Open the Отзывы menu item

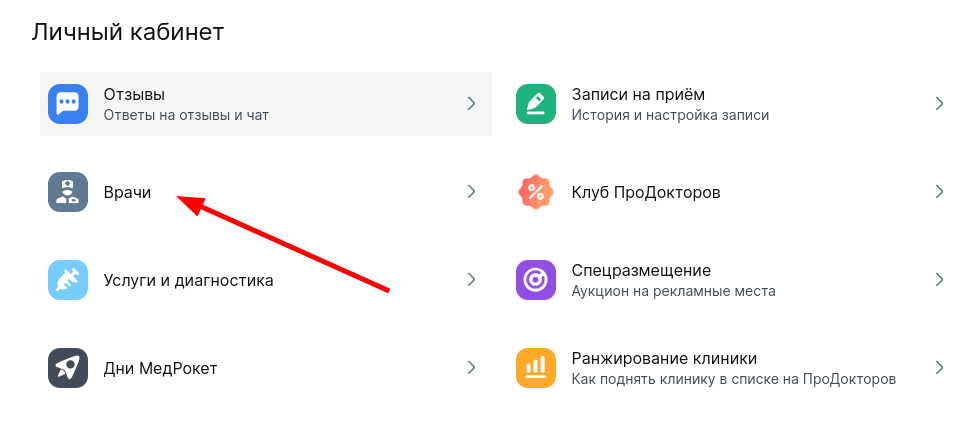(x=134, y=95)
